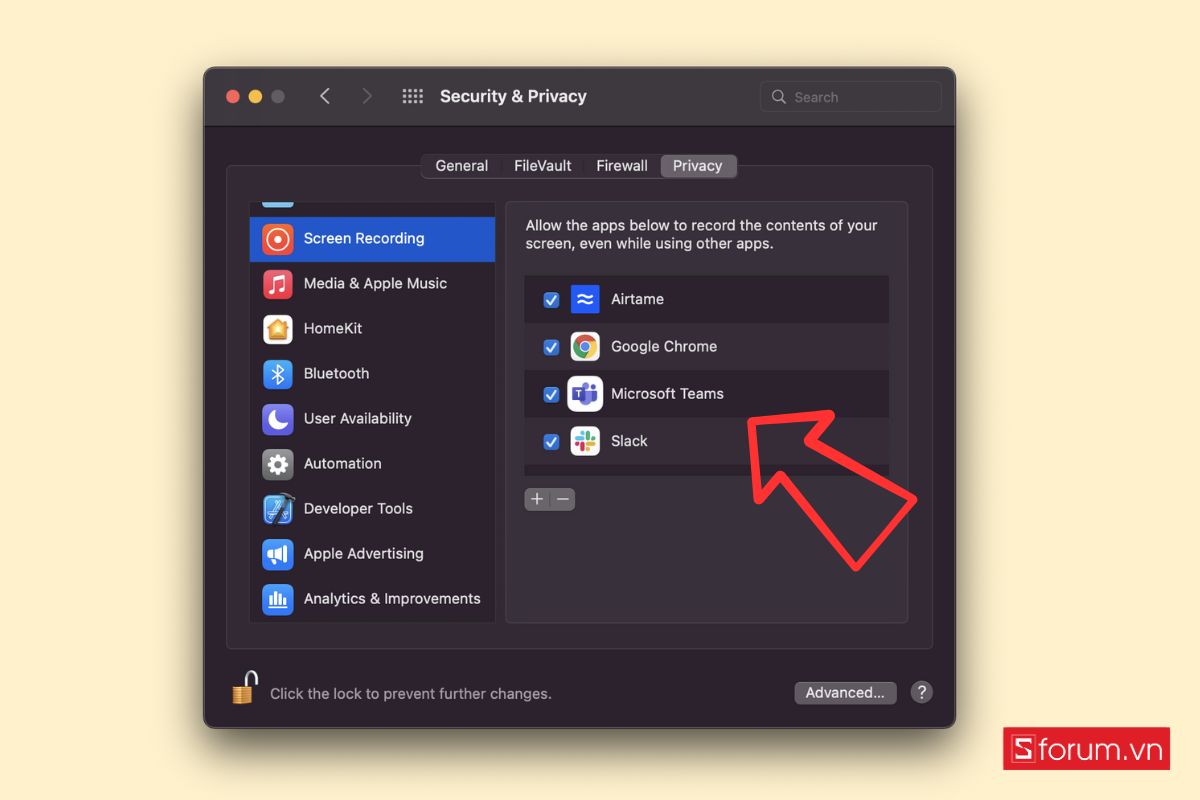Uncheck the Airtame checkbox
The image size is (1200, 800).
point(551,300)
